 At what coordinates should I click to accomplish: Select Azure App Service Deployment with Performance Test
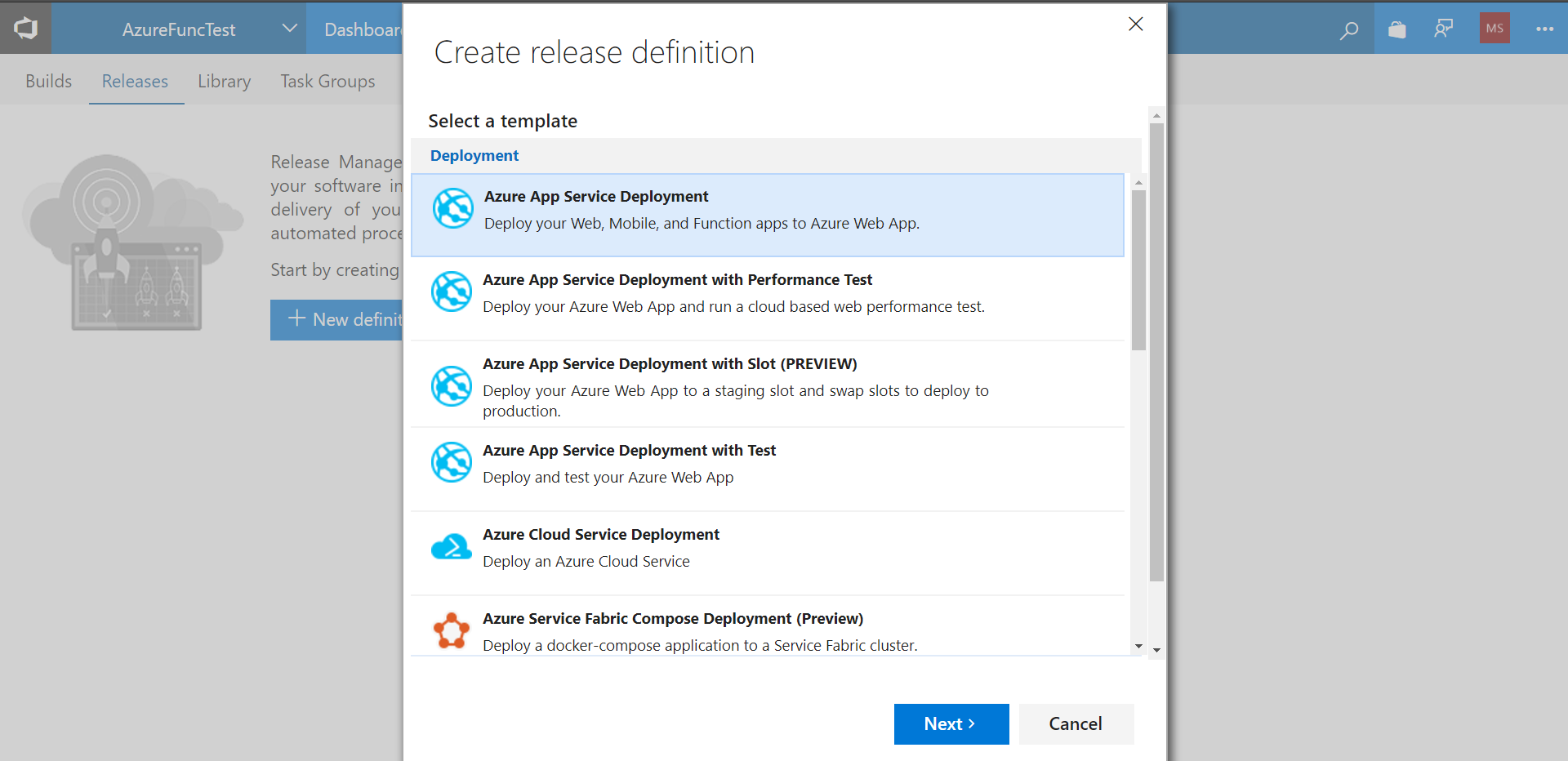click(768, 299)
